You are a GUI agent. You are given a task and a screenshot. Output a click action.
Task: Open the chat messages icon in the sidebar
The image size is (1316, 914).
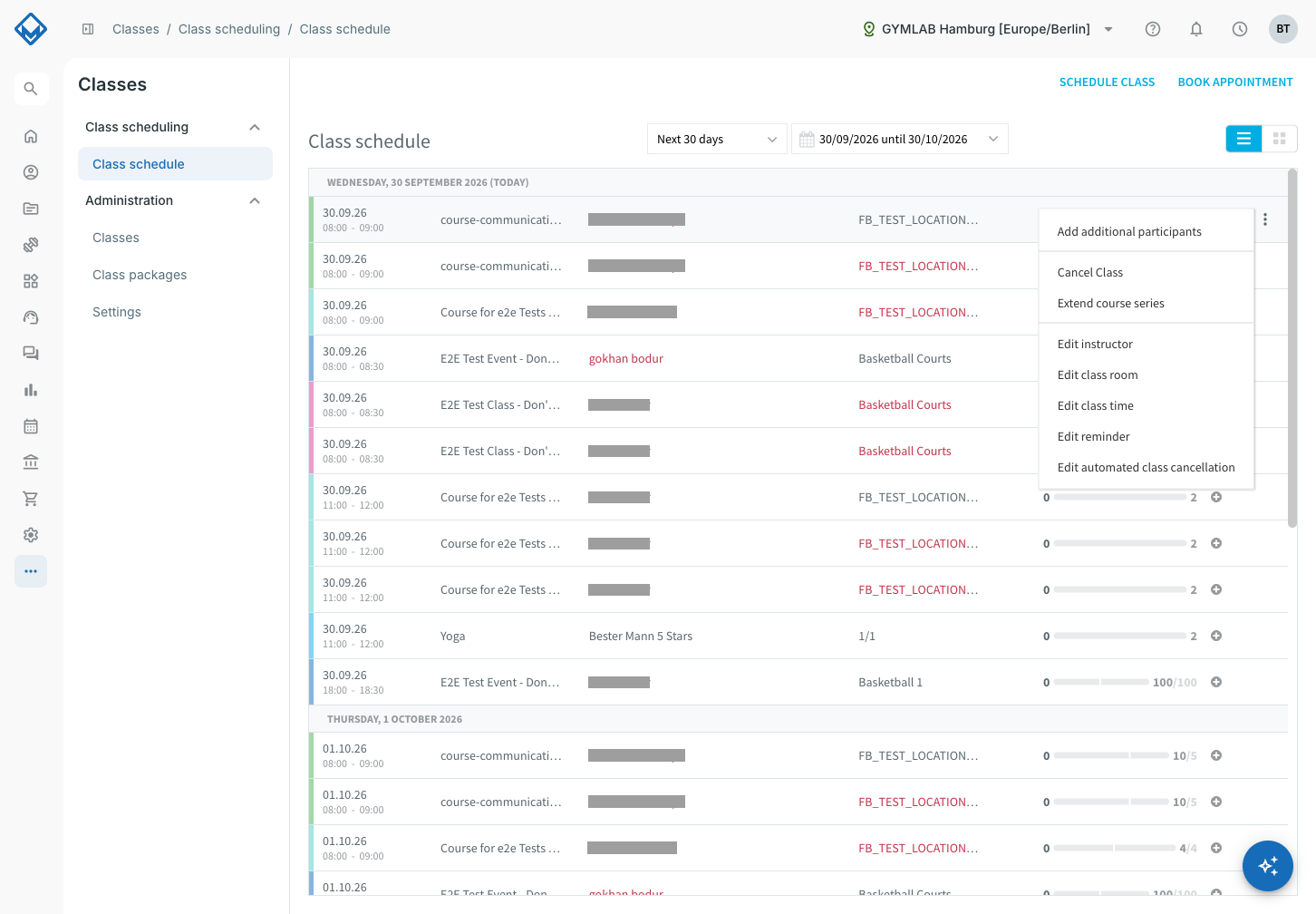click(x=31, y=354)
